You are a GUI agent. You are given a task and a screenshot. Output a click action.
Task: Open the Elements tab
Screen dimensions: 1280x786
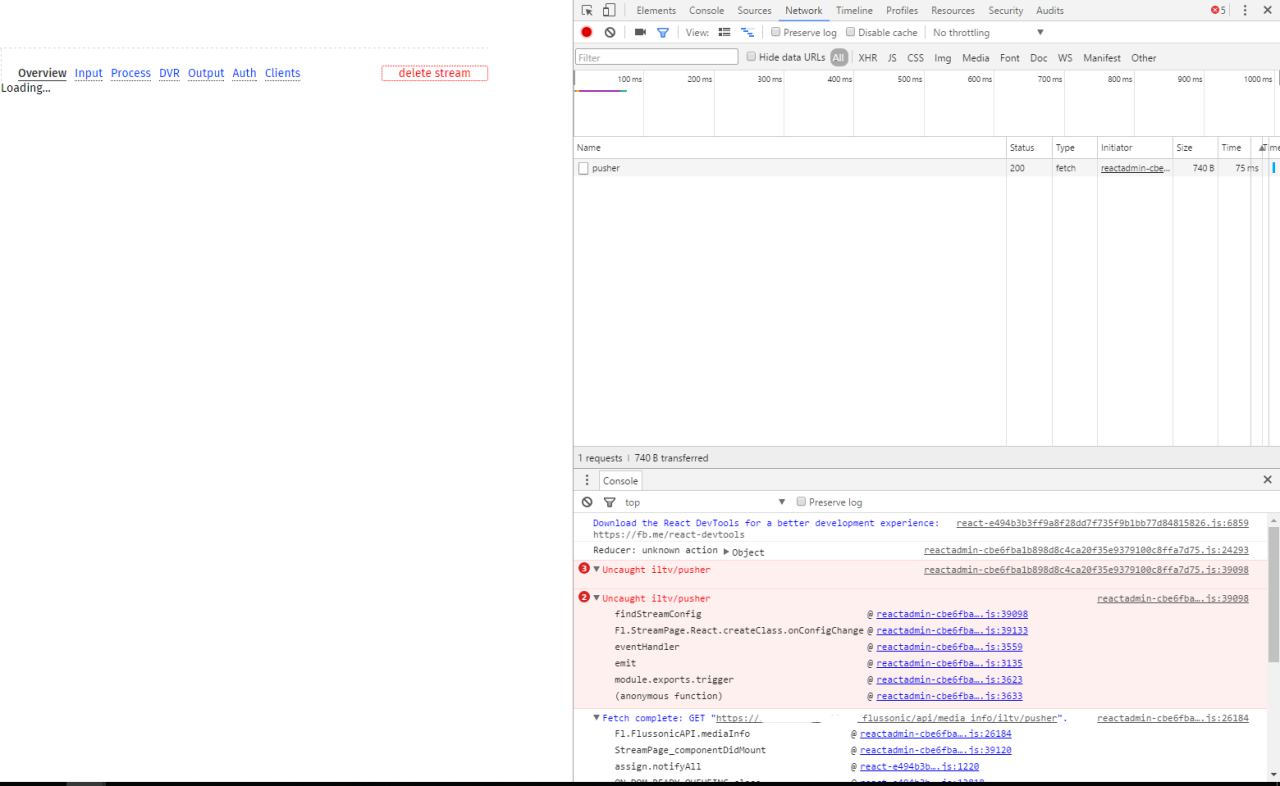click(656, 10)
